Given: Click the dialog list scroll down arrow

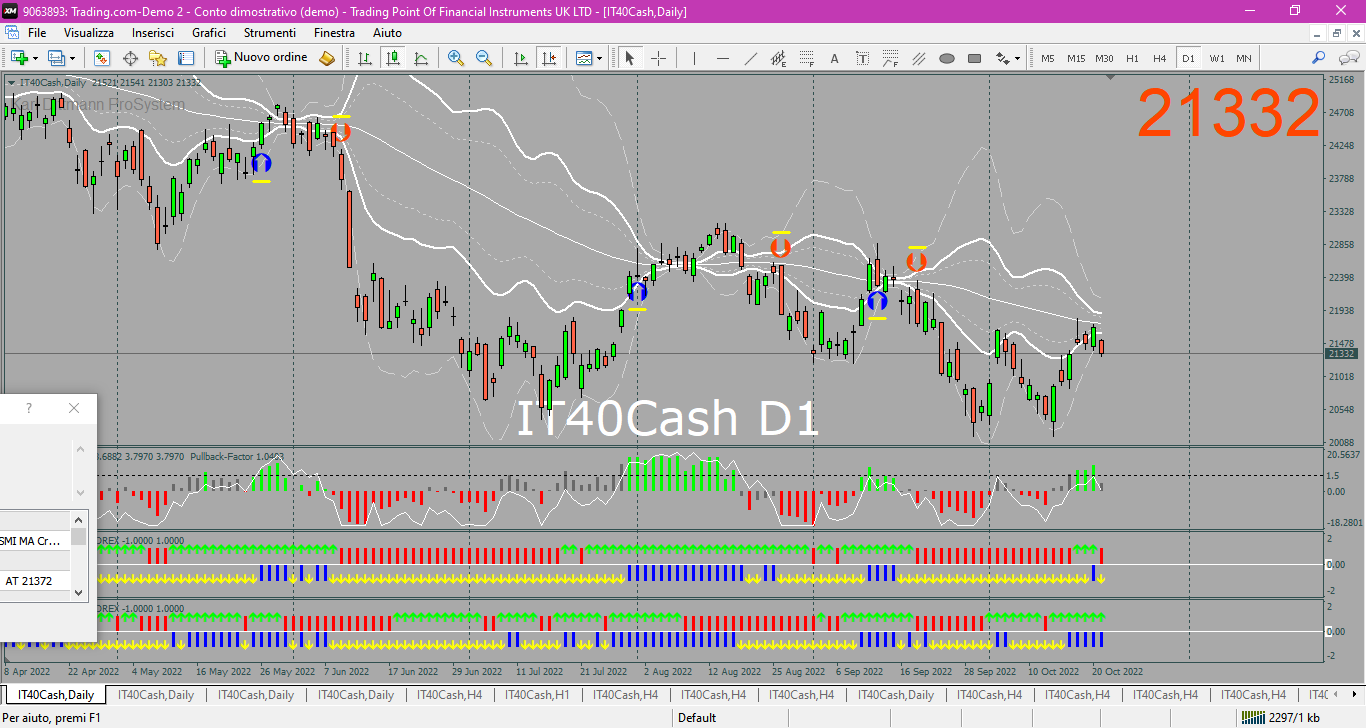Looking at the screenshot, I should pos(79,592).
